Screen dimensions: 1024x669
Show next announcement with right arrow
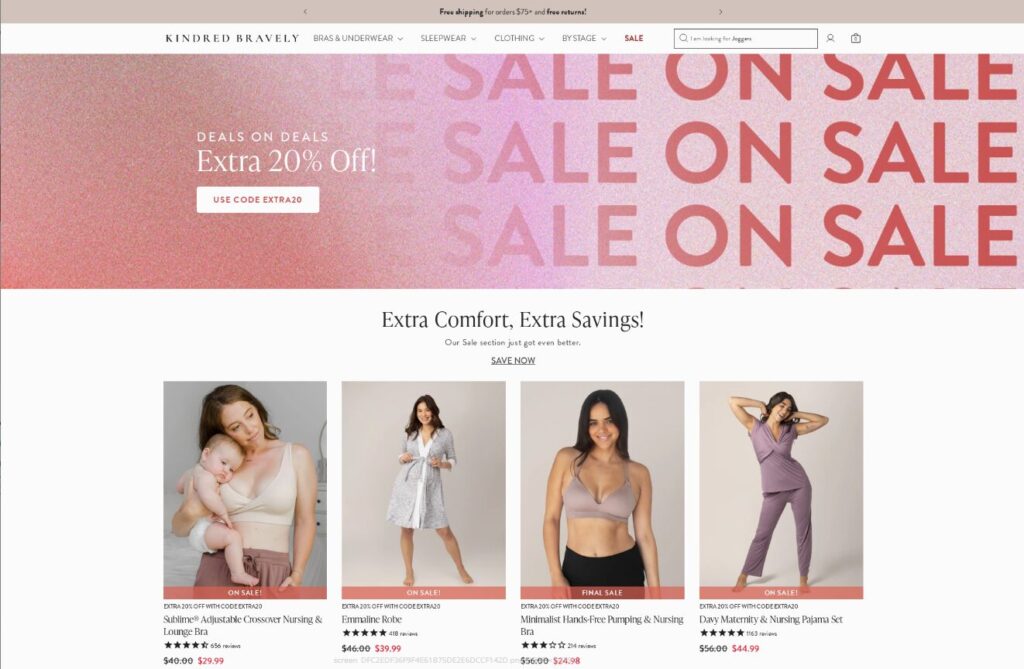click(x=720, y=12)
